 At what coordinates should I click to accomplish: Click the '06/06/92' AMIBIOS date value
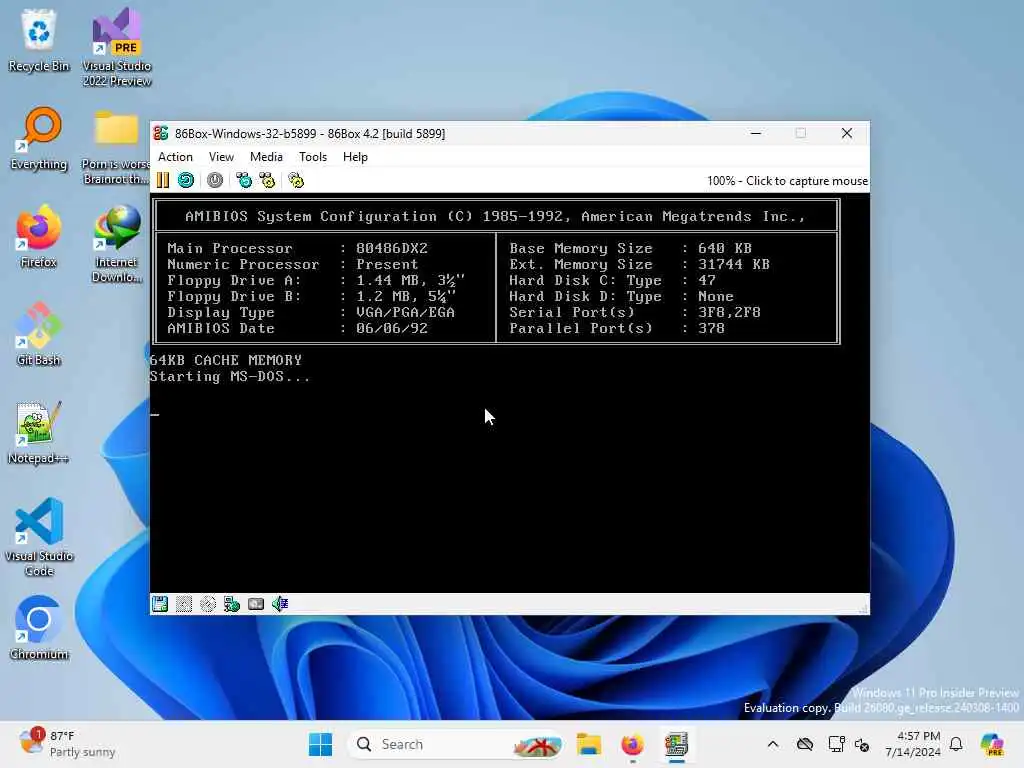[392, 328]
